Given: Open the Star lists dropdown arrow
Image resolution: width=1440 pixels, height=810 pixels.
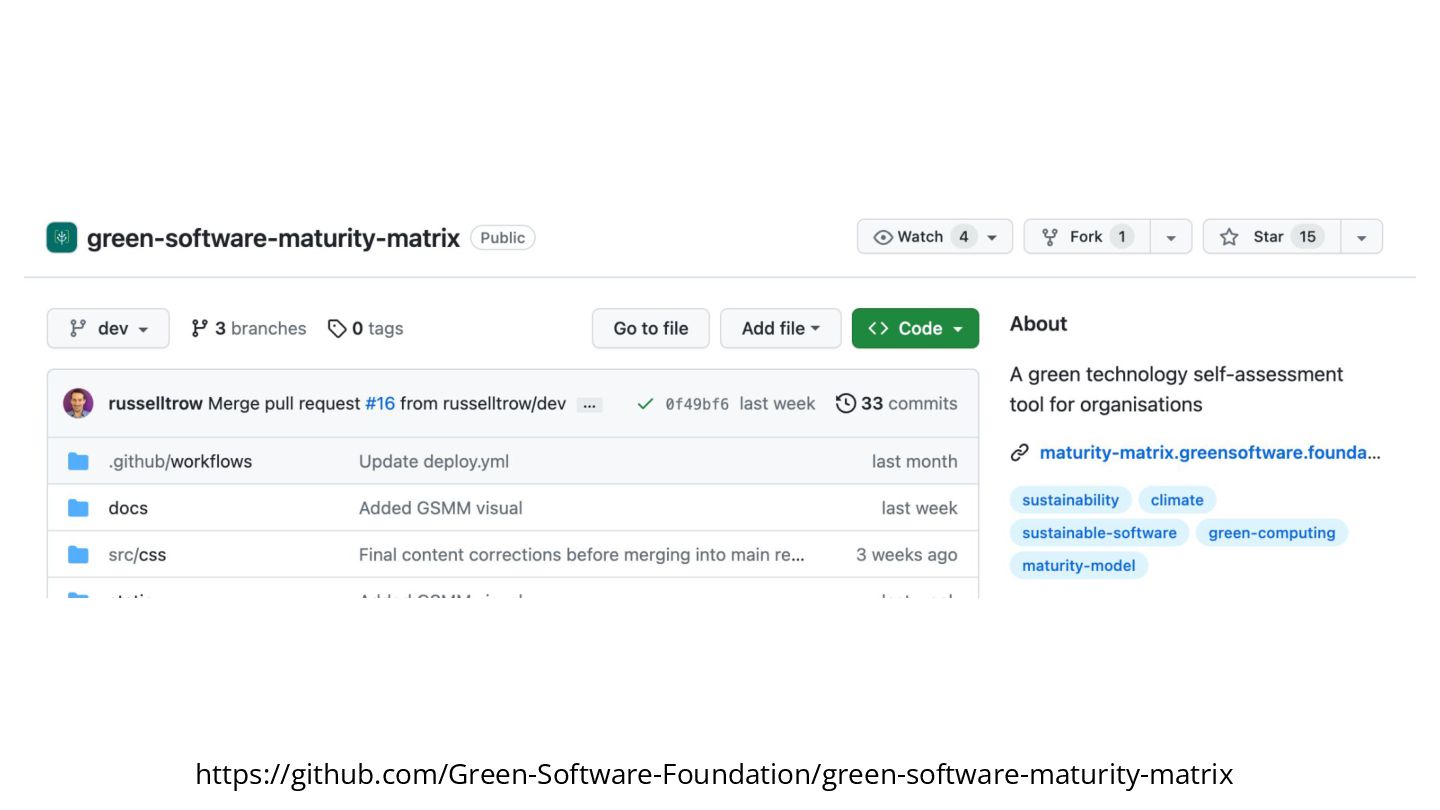Looking at the screenshot, I should pyautogui.click(x=1361, y=238).
